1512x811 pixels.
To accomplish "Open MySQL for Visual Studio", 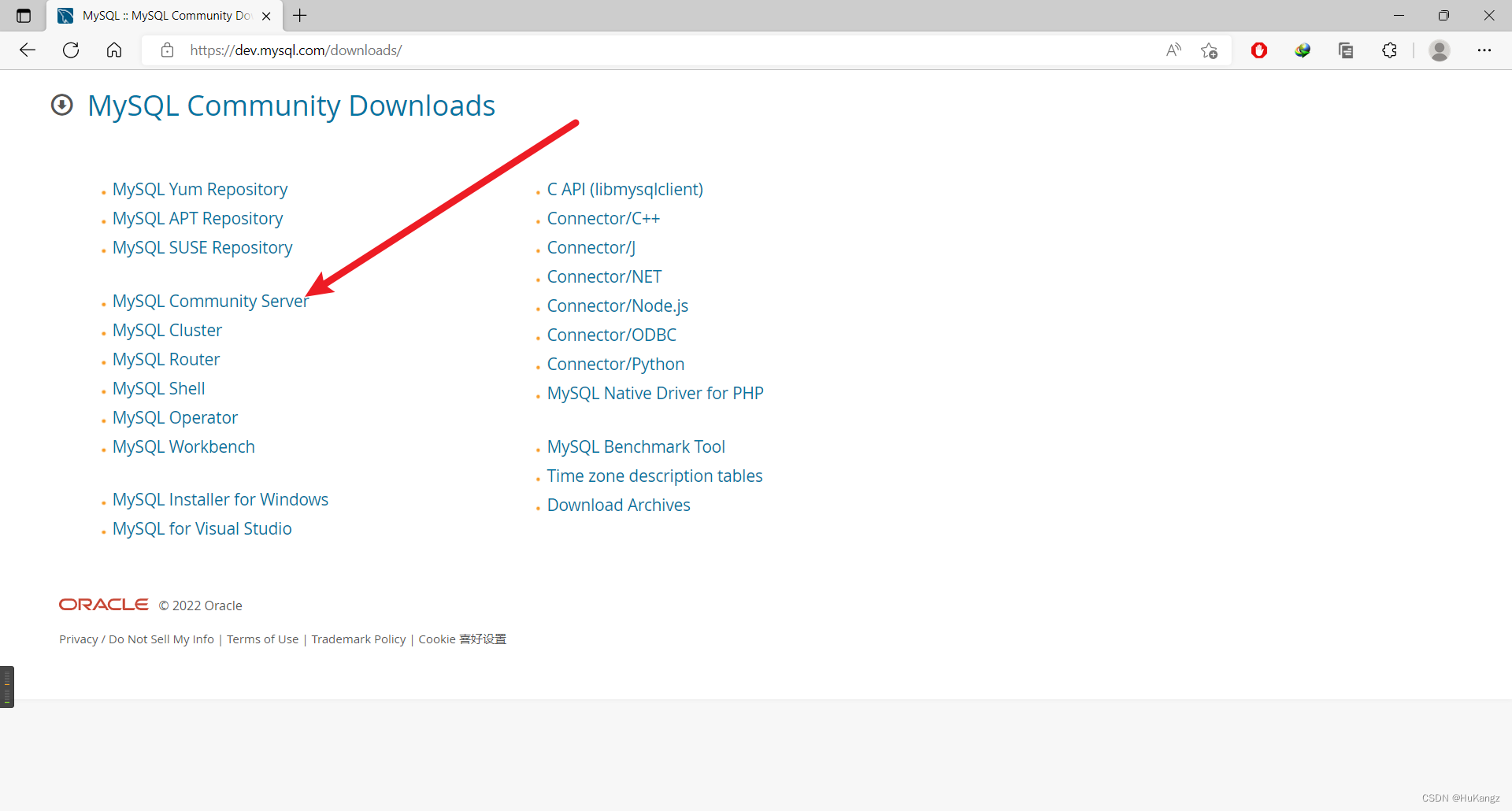I will click(x=202, y=529).
